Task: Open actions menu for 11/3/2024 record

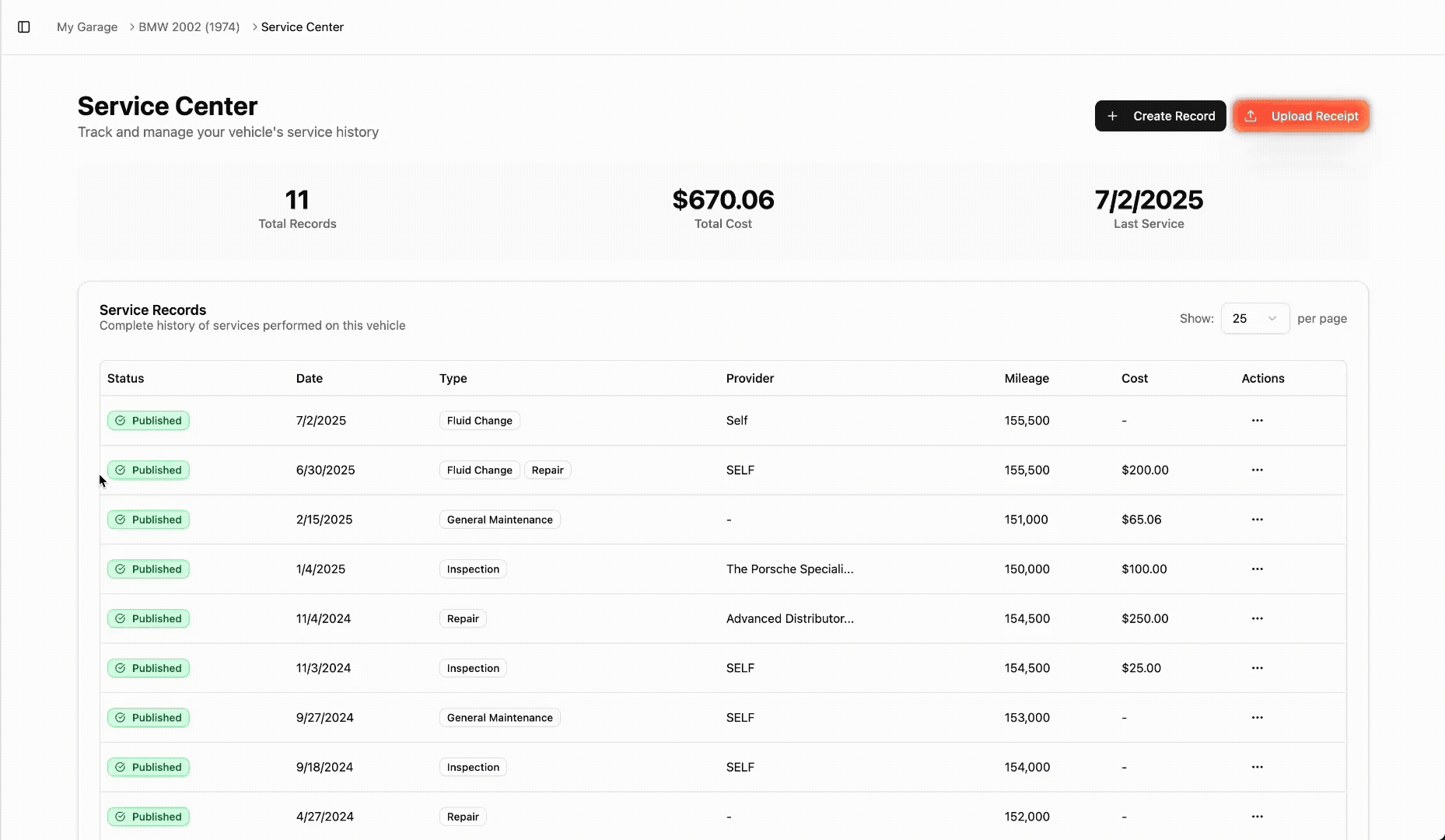Action: (x=1257, y=668)
